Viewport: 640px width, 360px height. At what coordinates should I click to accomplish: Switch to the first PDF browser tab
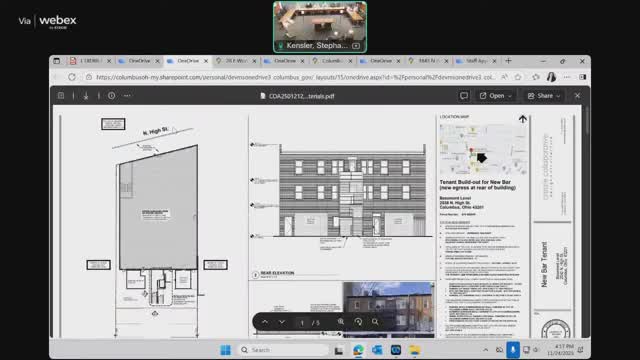91,61
